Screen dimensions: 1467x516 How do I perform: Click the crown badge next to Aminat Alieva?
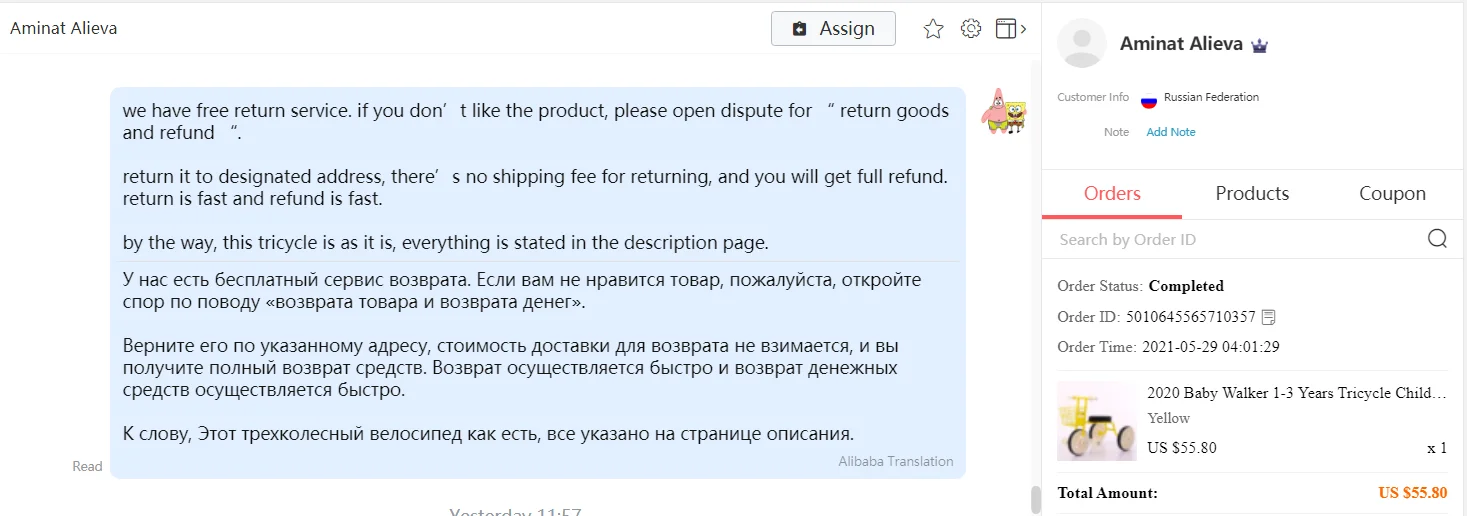point(1260,45)
